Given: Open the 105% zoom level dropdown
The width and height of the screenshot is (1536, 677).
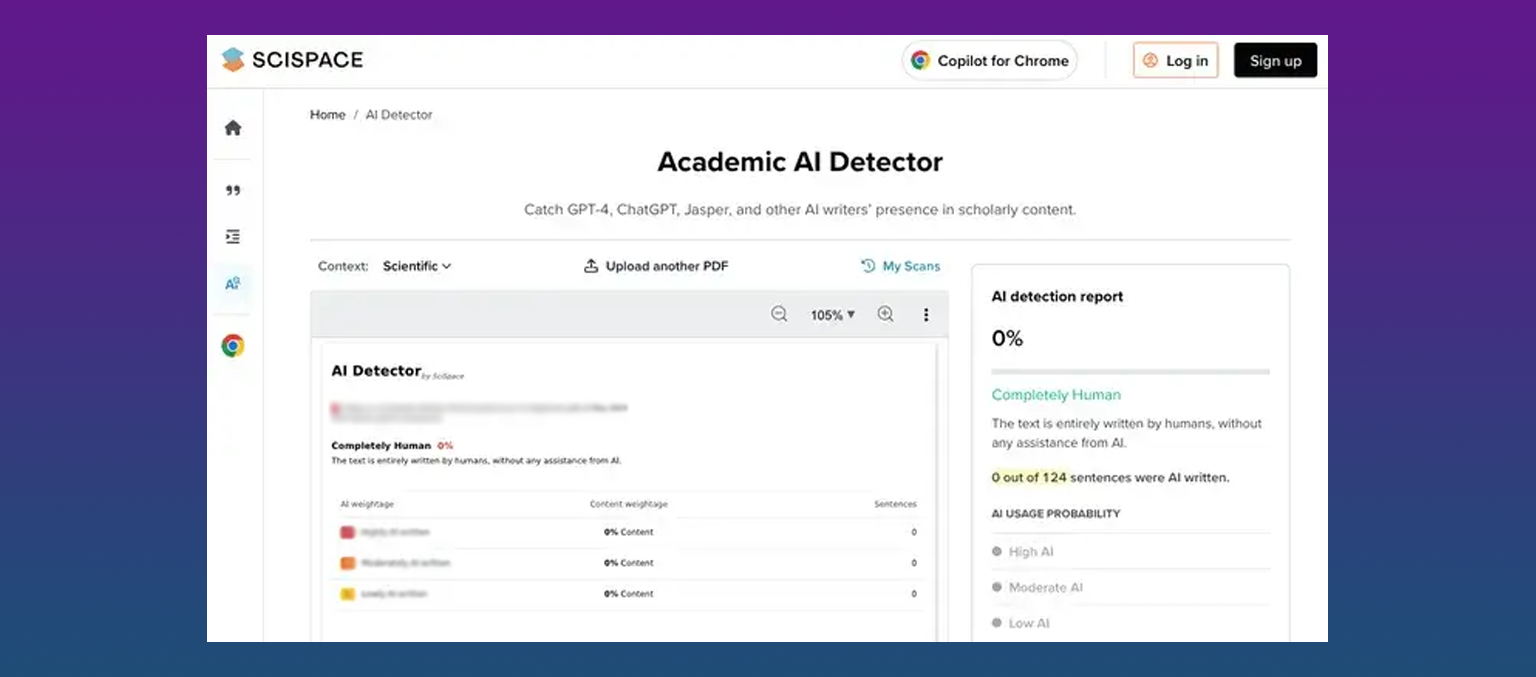Looking at the screenshot, I should (x=833, y=315).
